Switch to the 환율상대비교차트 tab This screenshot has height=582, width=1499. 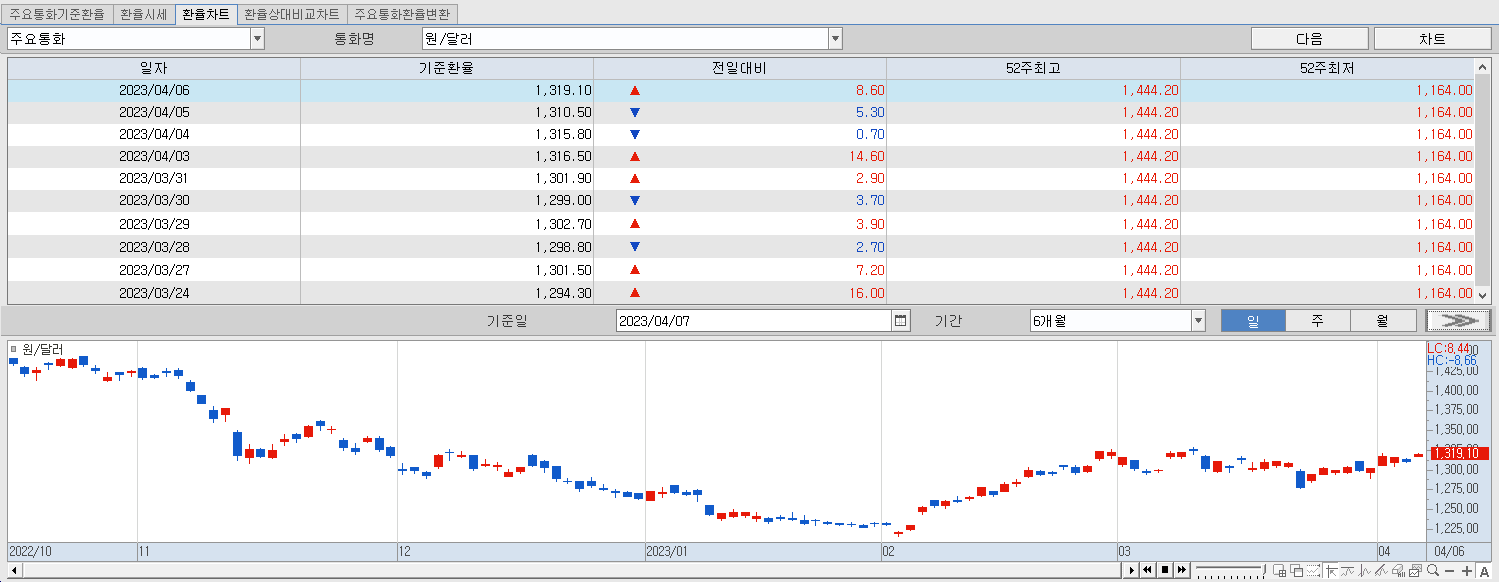click(292, 15)
